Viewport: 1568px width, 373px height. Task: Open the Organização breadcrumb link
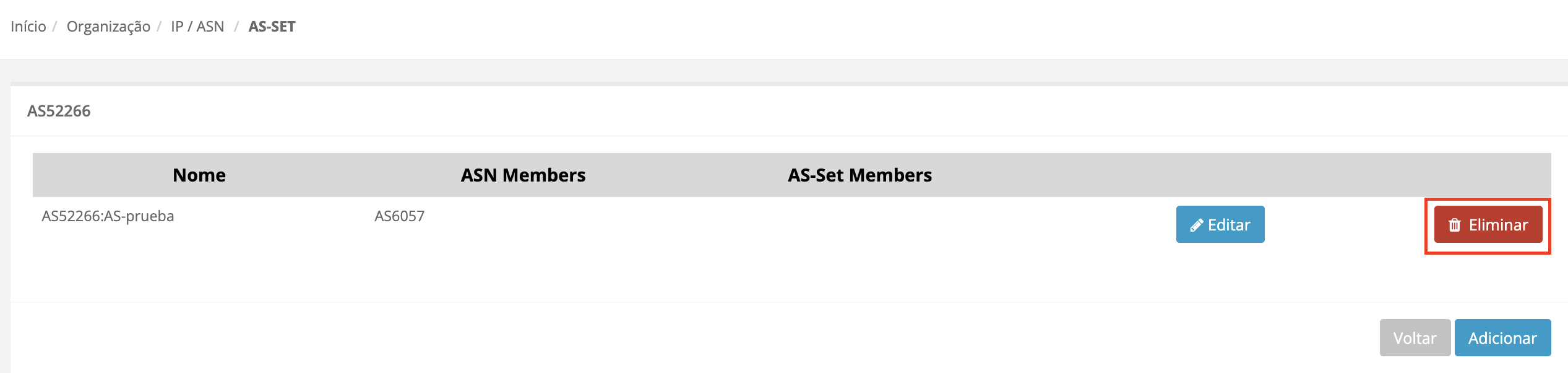[108, 27]
